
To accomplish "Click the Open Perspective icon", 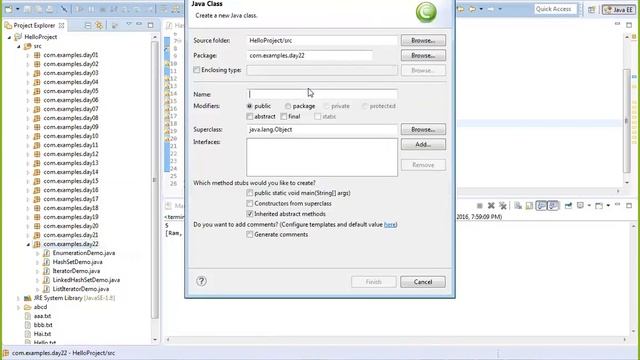I will pos(591,9).
